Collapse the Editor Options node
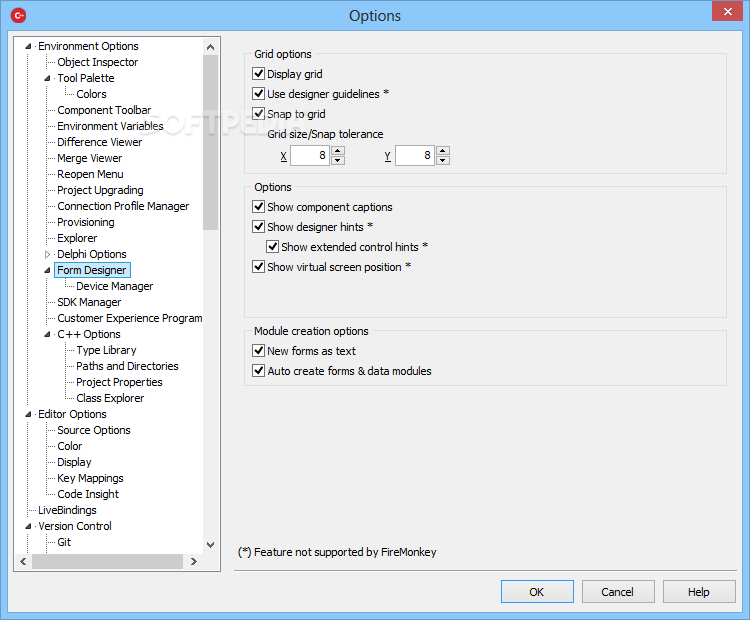This screenshot has height=620, width=750. (28, 414)
